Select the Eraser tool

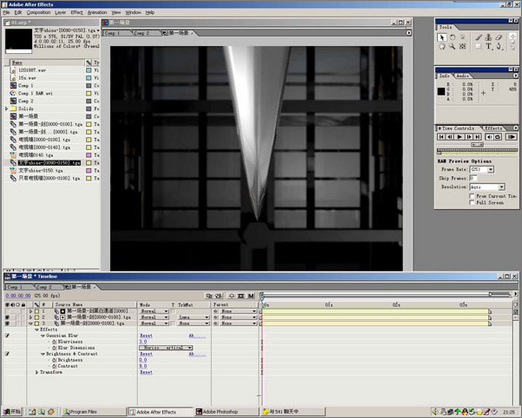499,37
